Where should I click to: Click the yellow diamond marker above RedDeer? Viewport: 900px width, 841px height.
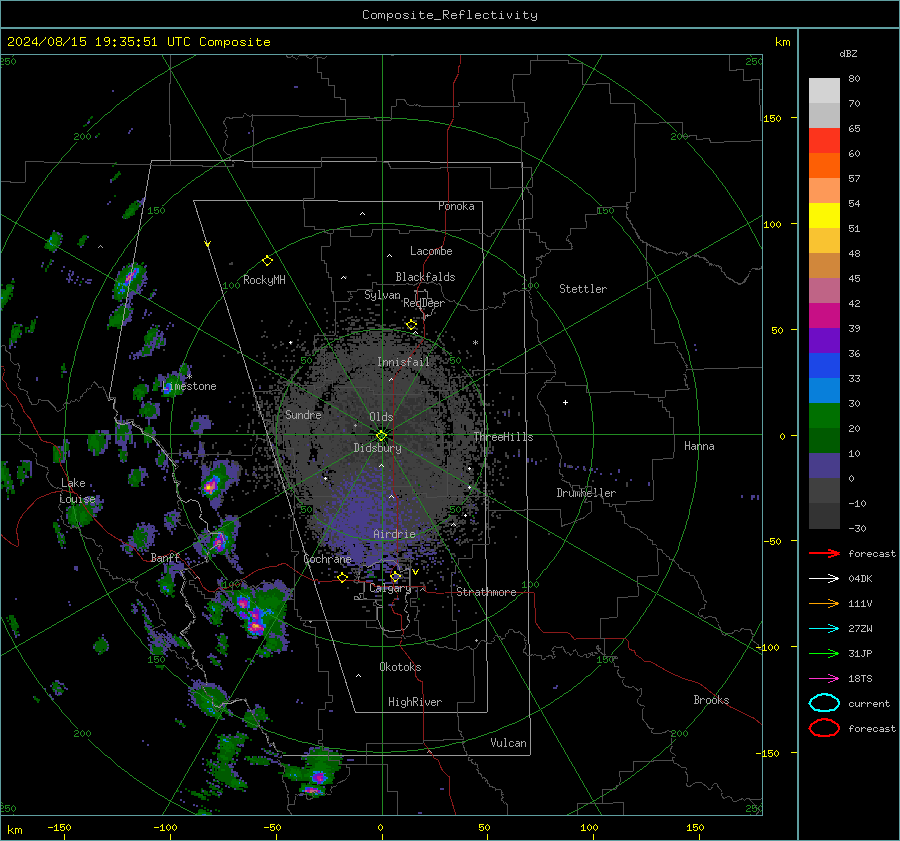click(411, 325)
